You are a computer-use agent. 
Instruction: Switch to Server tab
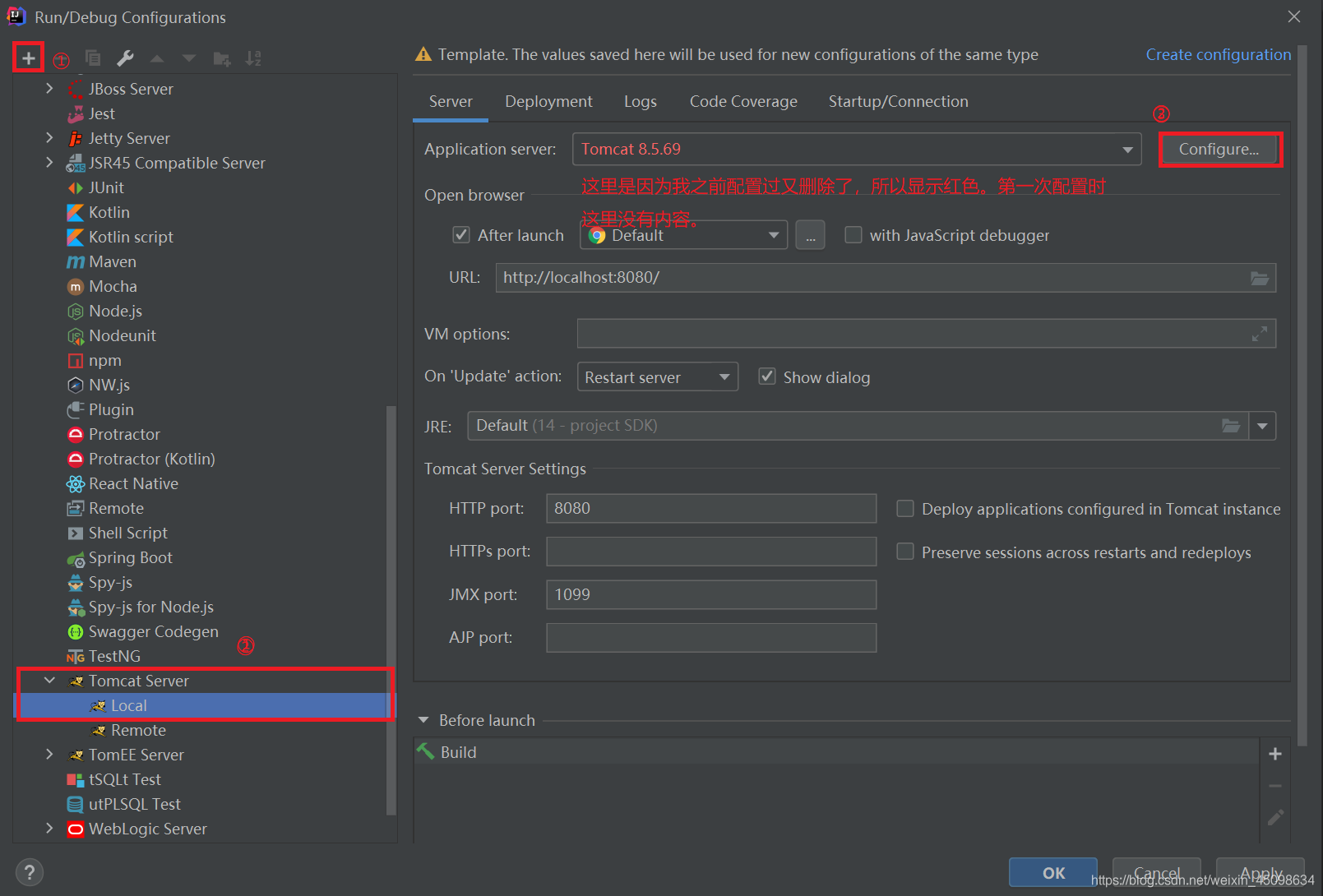pyautogui.click(x=451, y=101)
